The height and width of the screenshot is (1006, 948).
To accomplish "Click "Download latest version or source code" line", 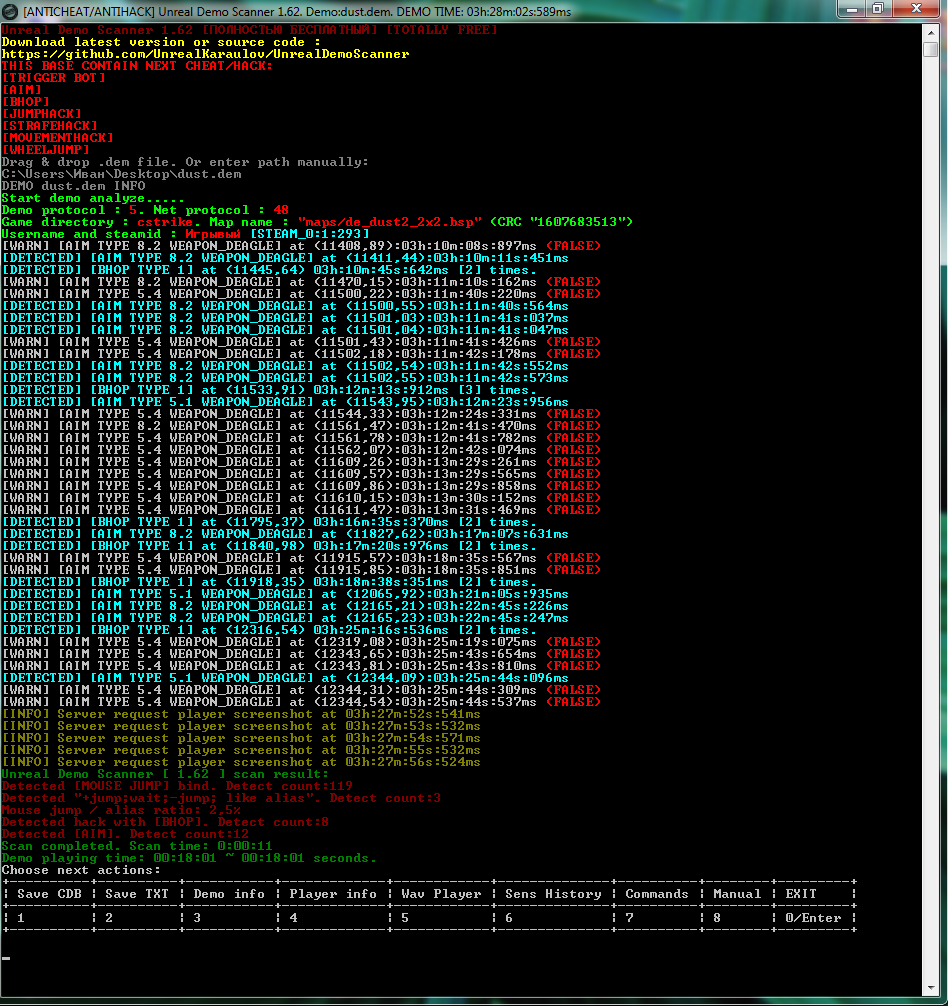I will tap(161, 42).
